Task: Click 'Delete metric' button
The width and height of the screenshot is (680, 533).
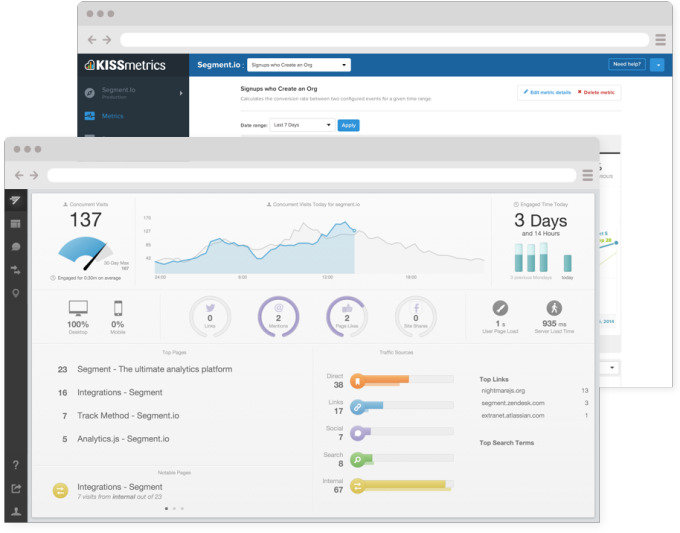Action: tap(598, 92)
